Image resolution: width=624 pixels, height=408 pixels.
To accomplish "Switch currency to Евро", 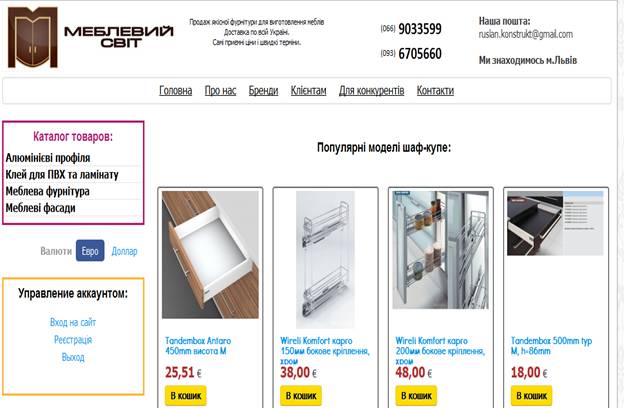I will click(x=90, y=251).
